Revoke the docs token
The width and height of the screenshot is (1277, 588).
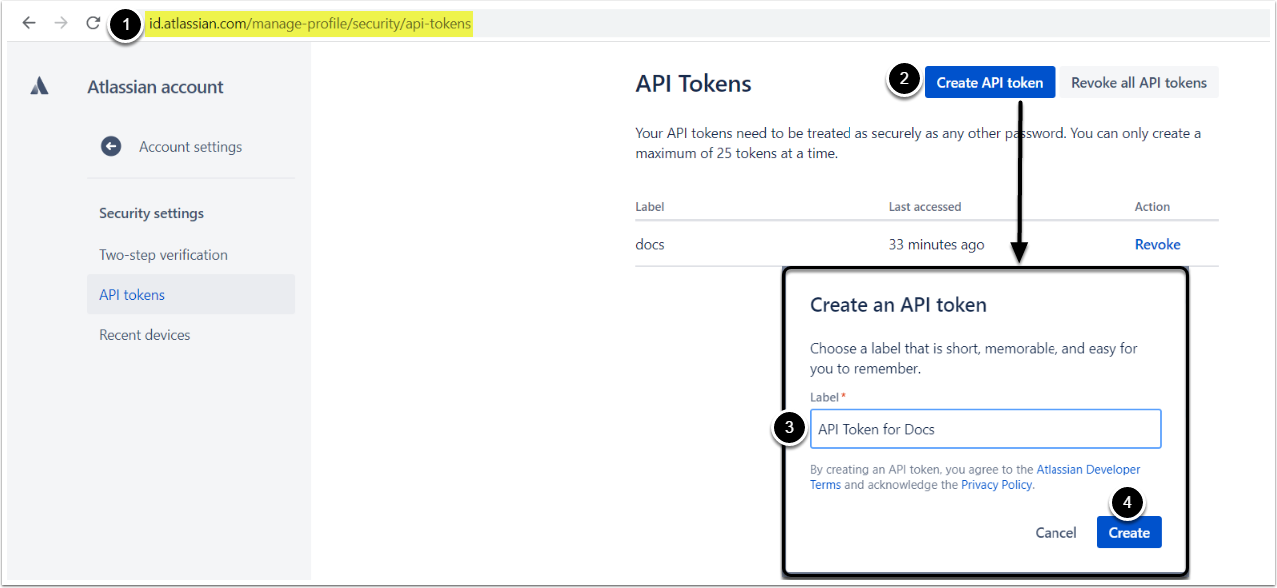[x=1157, y=244]
